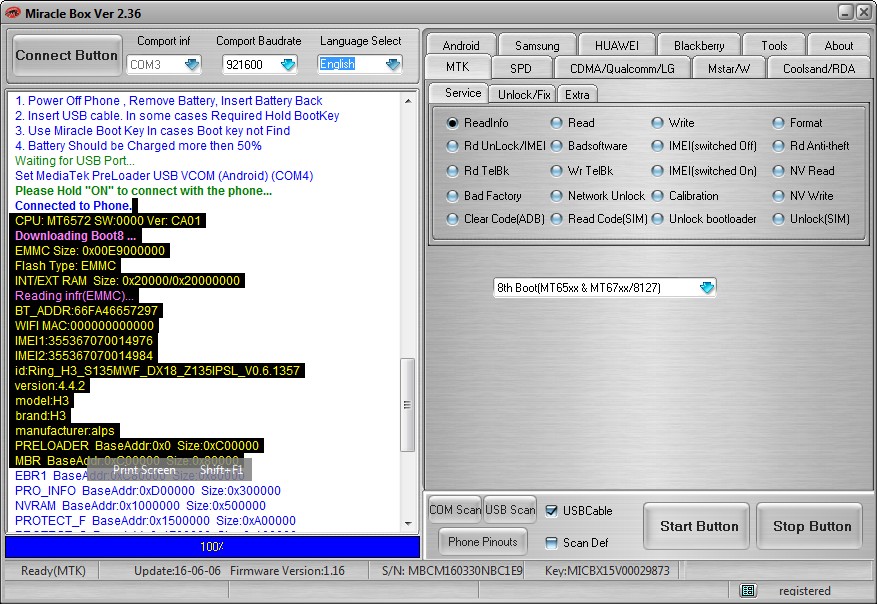Click the Connect Button
Image resolution: width=877 pixels, height=604 pixels.
click(x=67, y=55)
